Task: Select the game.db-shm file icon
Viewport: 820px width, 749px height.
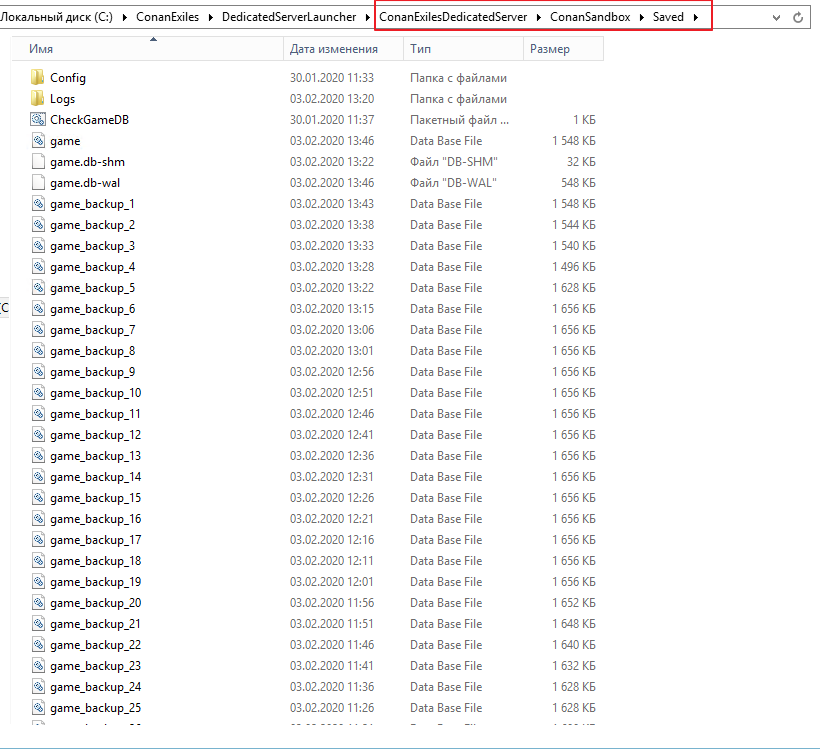Action: (x=38, y=162)
